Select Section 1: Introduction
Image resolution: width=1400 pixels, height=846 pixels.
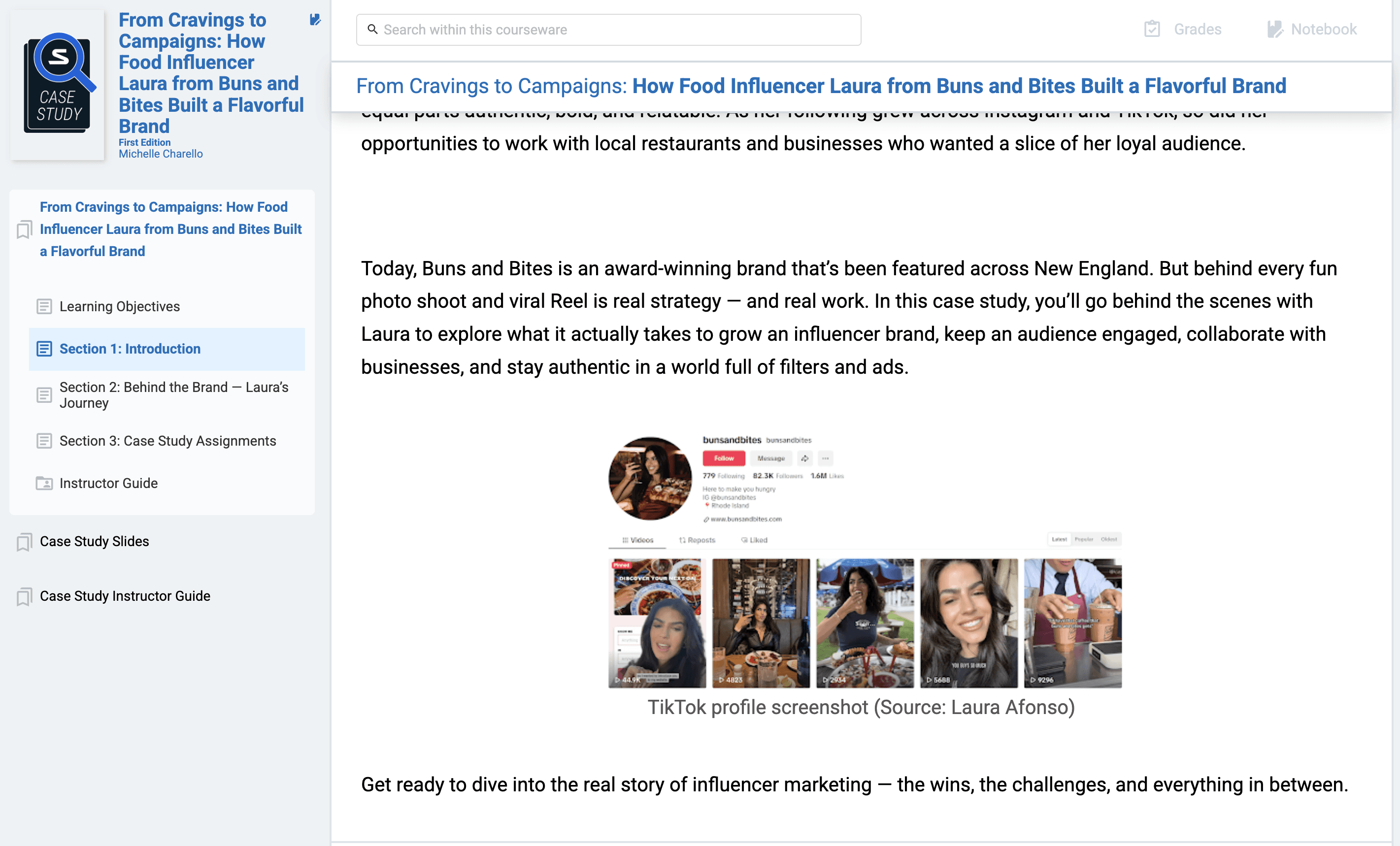pyautogui.click(x=130, y=349)
